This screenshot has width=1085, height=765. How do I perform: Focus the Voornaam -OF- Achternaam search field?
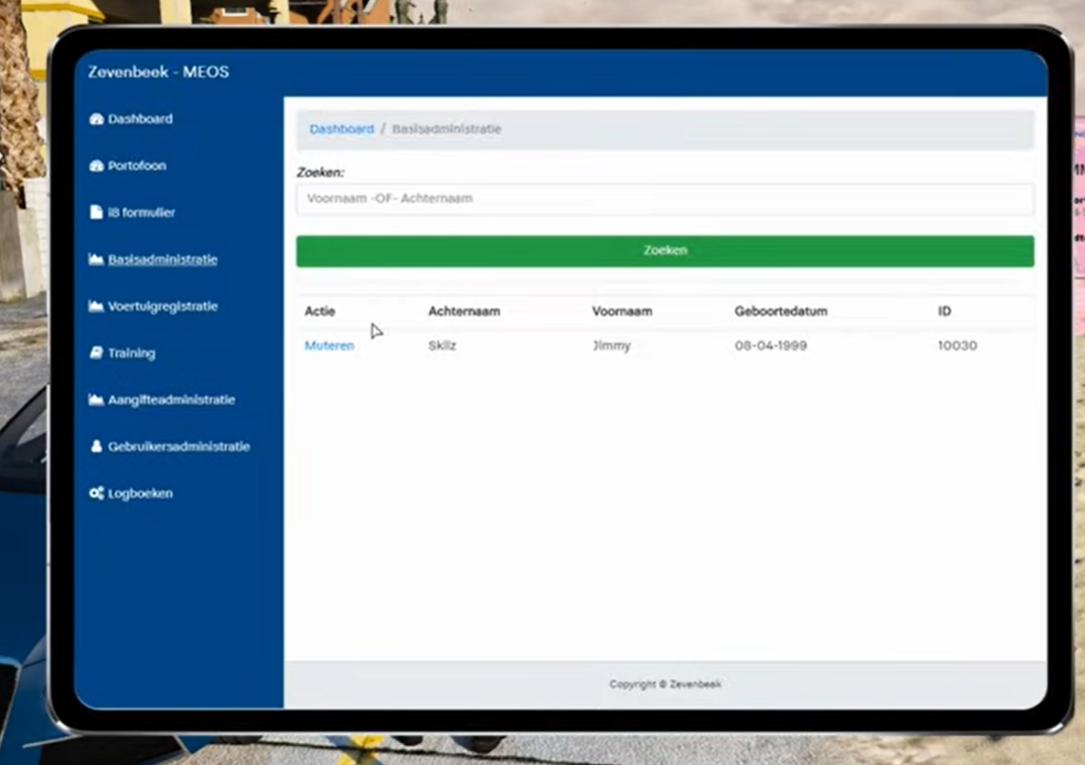coord(664,199)
